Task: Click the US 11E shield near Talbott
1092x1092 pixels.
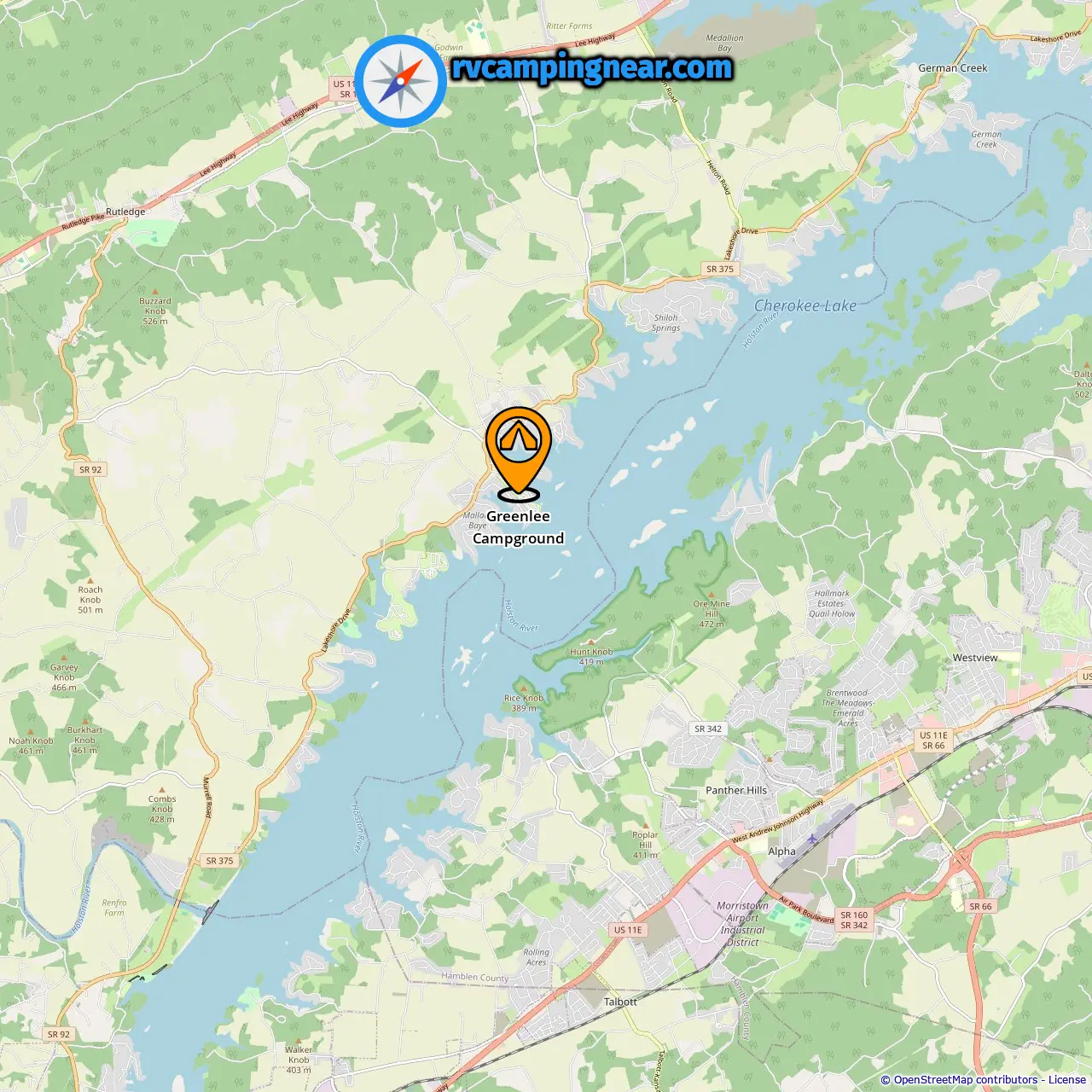Action: [x=628, y=930]
